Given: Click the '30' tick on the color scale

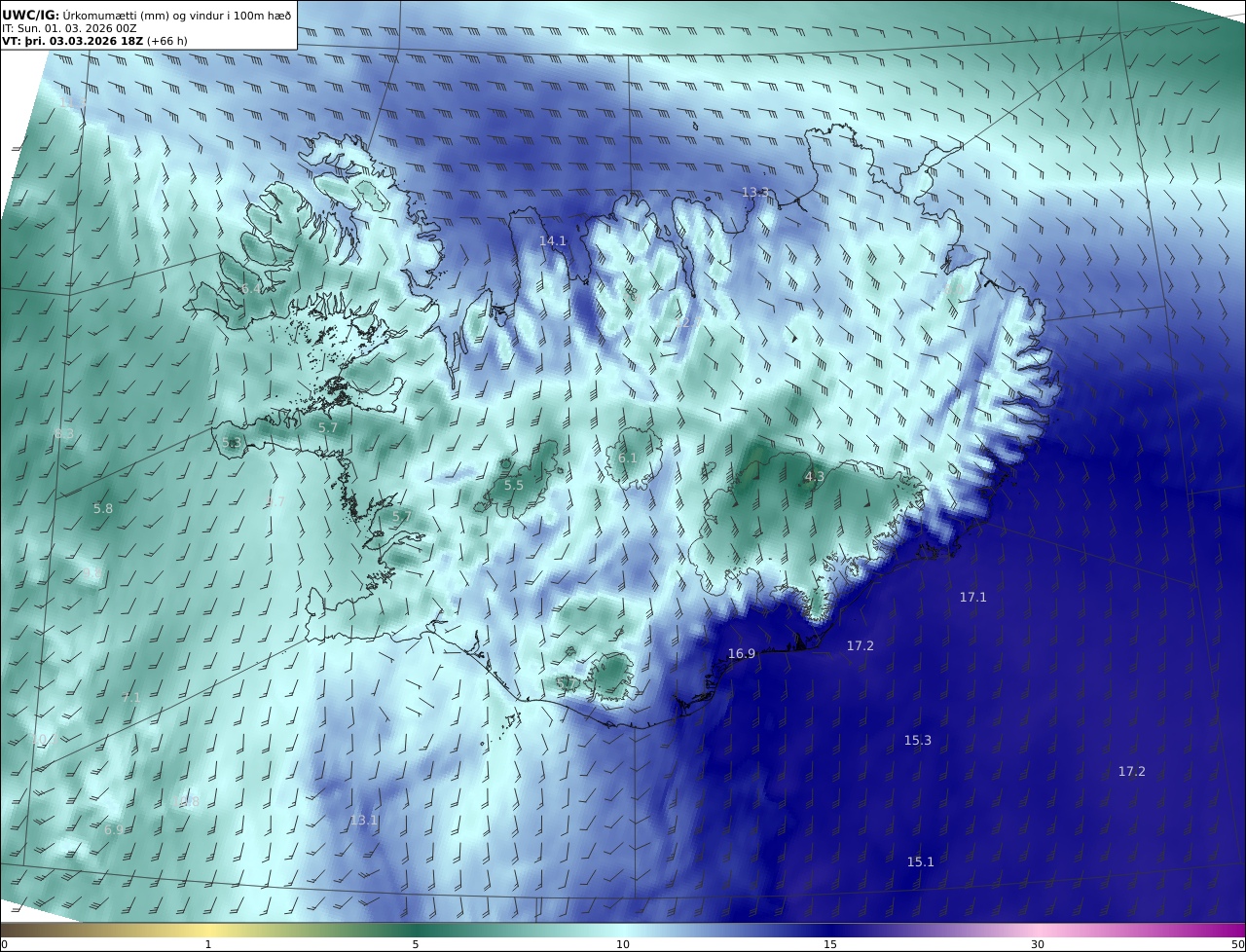Looking at the screenshot, I should pos(1038,944).
